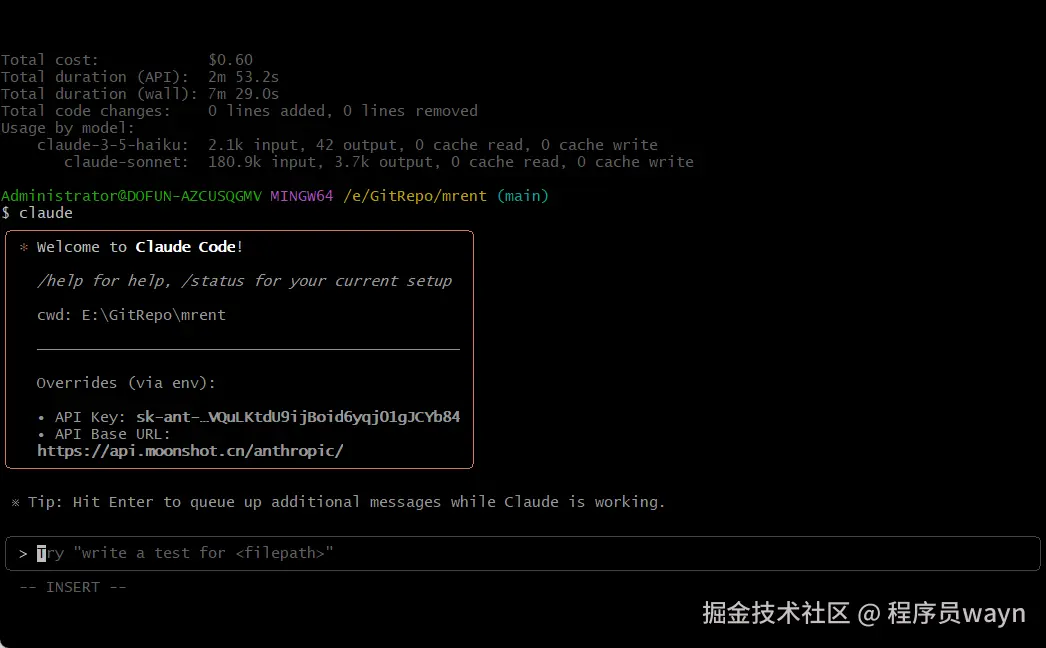Click the Claude Code prompt input field
The image size is (1046, 648).
coord(522,553)
